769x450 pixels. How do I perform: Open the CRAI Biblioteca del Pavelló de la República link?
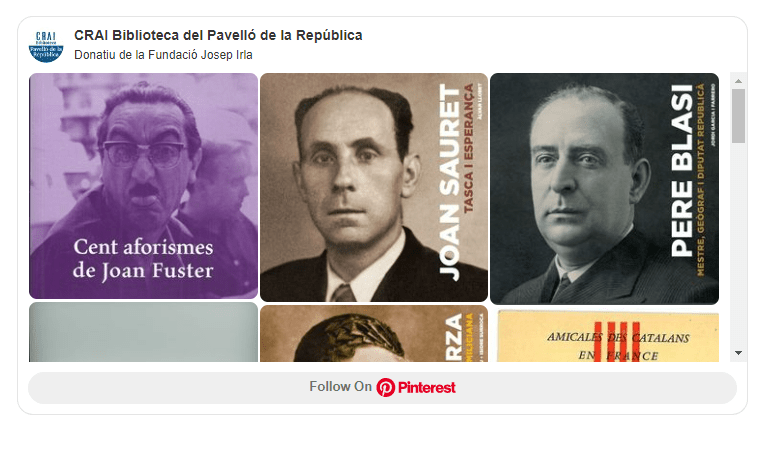click(x=218, y=35)
